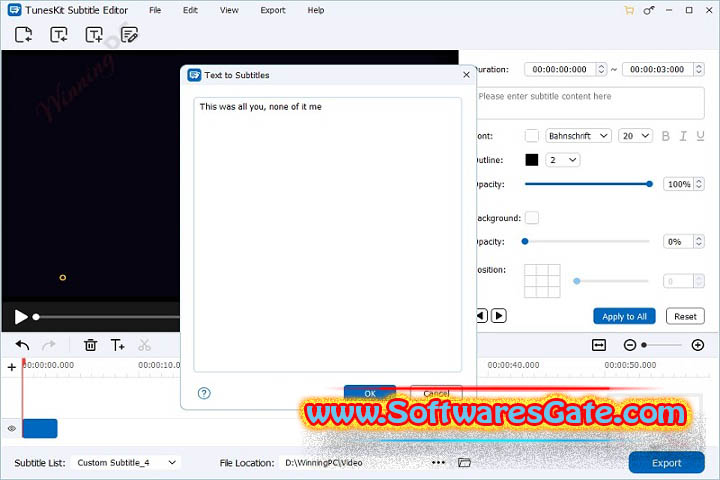Click the subtitle content placeholder field
The image size is (720, 480).
coord(591,103)
